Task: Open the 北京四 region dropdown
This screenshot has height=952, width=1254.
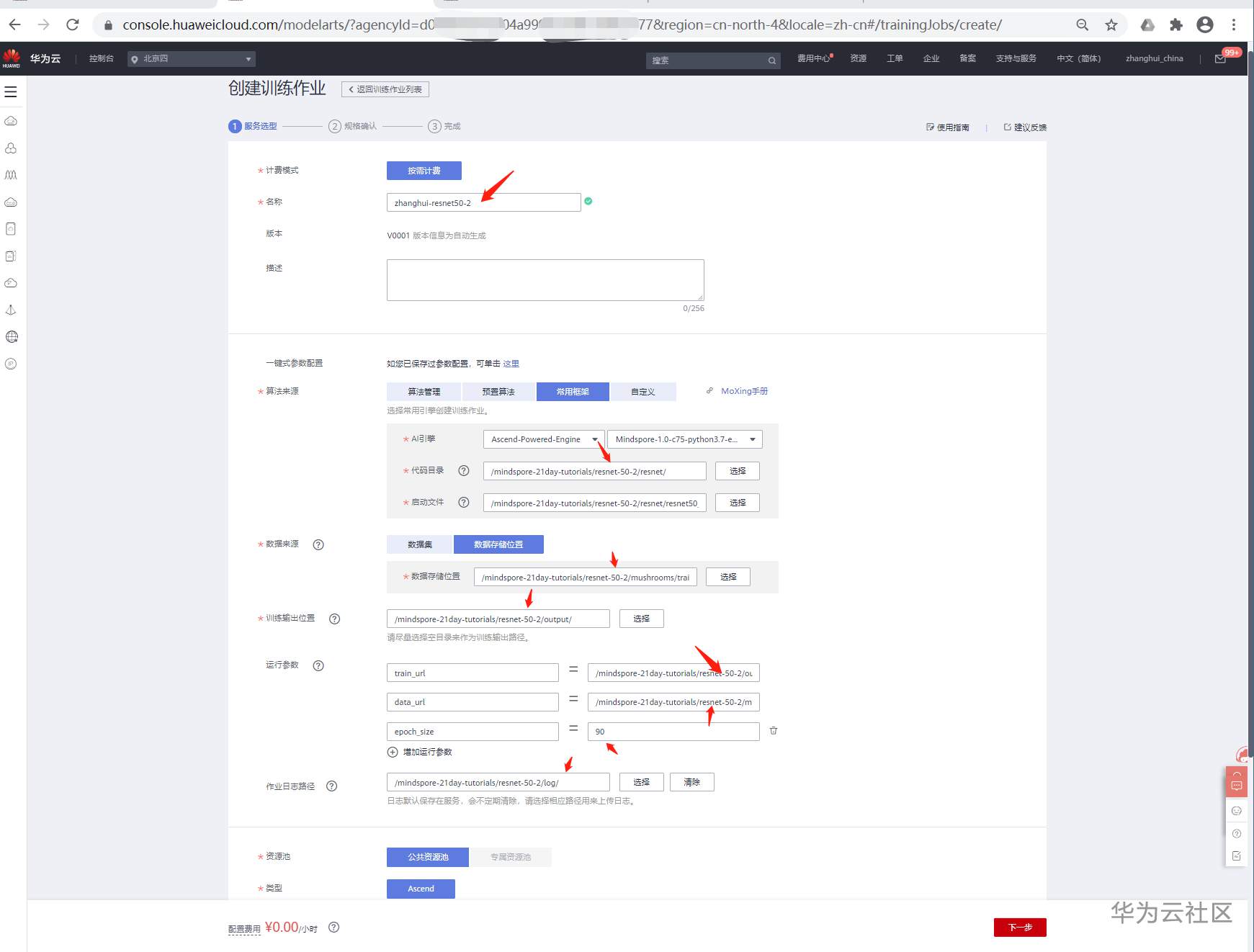Action: [192, 59]
